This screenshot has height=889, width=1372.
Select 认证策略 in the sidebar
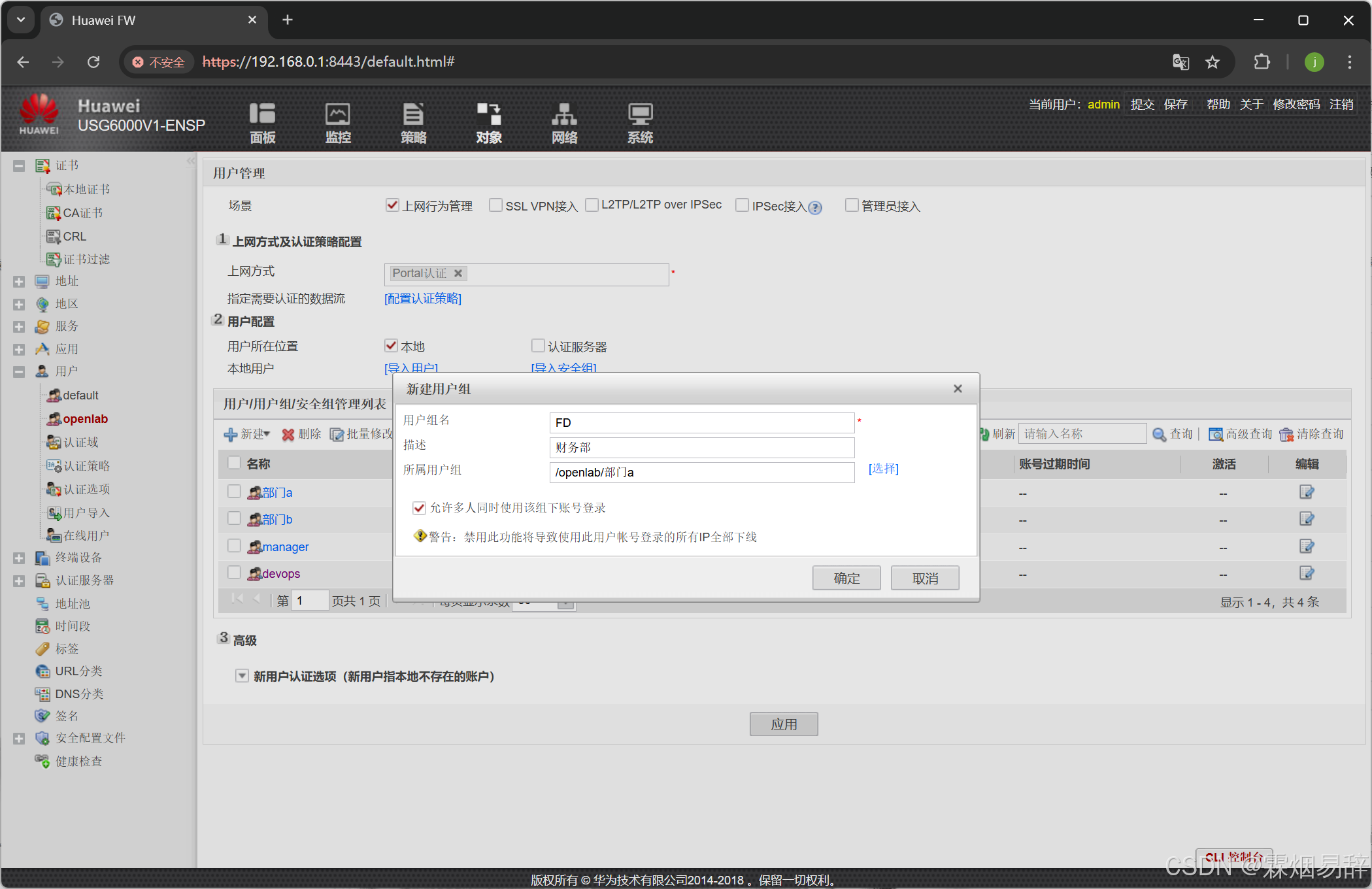click(86, 466)
